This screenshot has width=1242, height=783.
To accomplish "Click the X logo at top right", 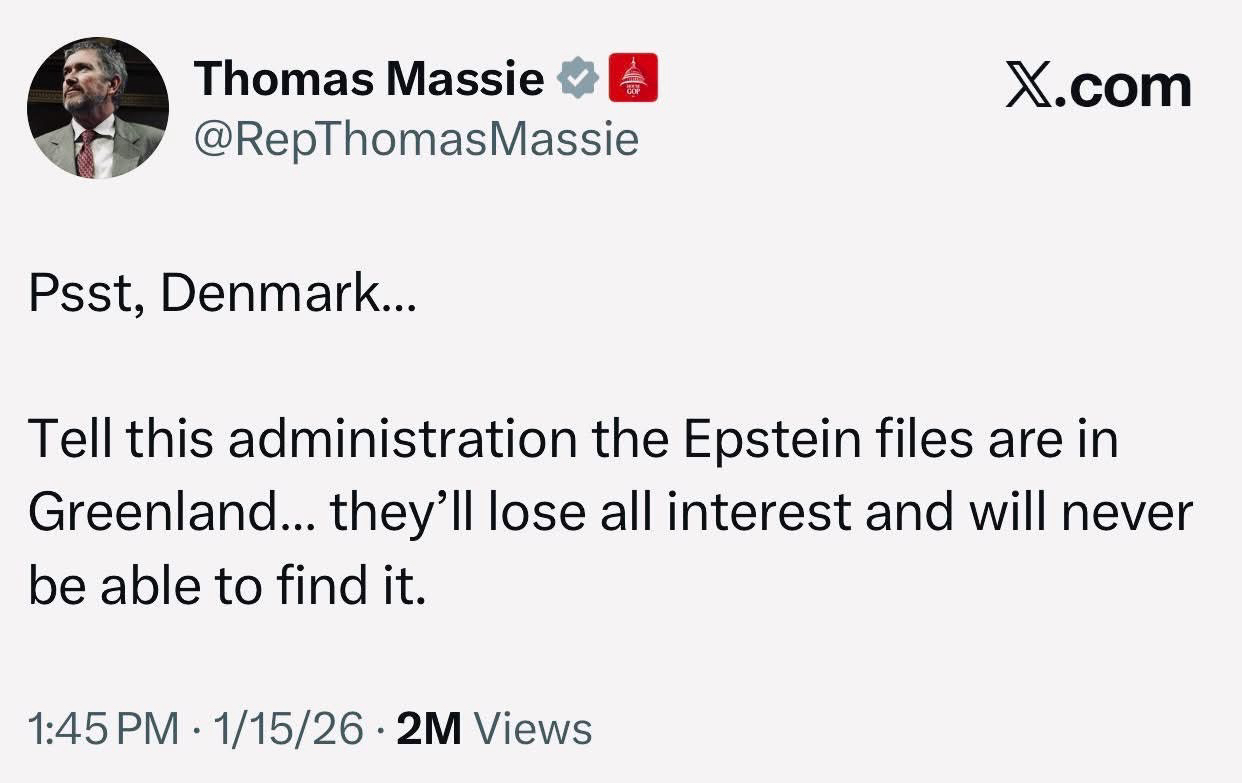I will tap(1032, 88).
